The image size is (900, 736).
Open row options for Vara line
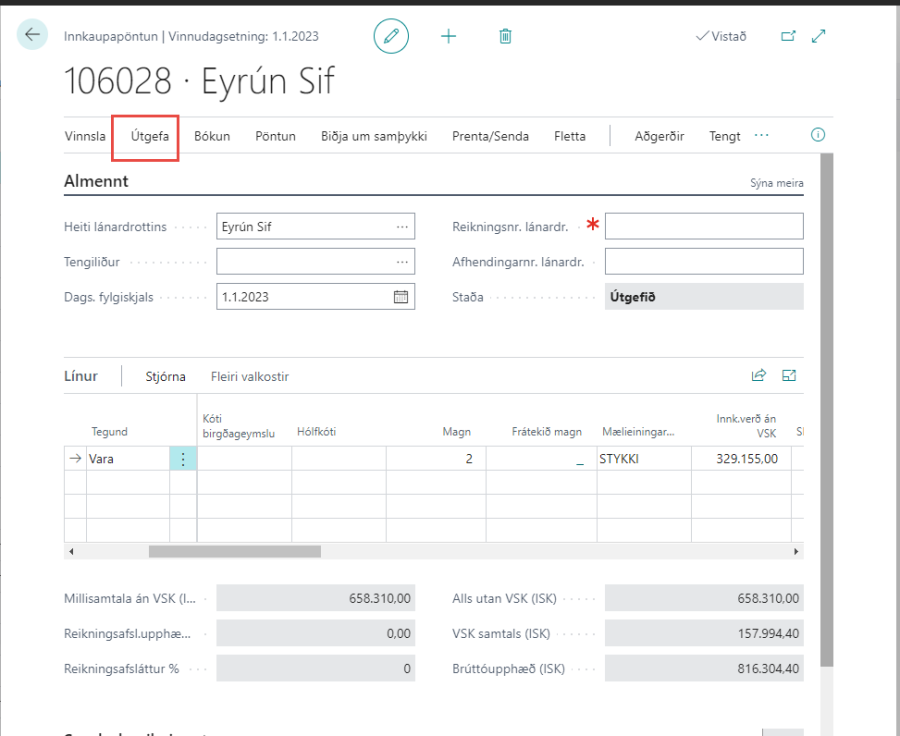coord(183,459)
